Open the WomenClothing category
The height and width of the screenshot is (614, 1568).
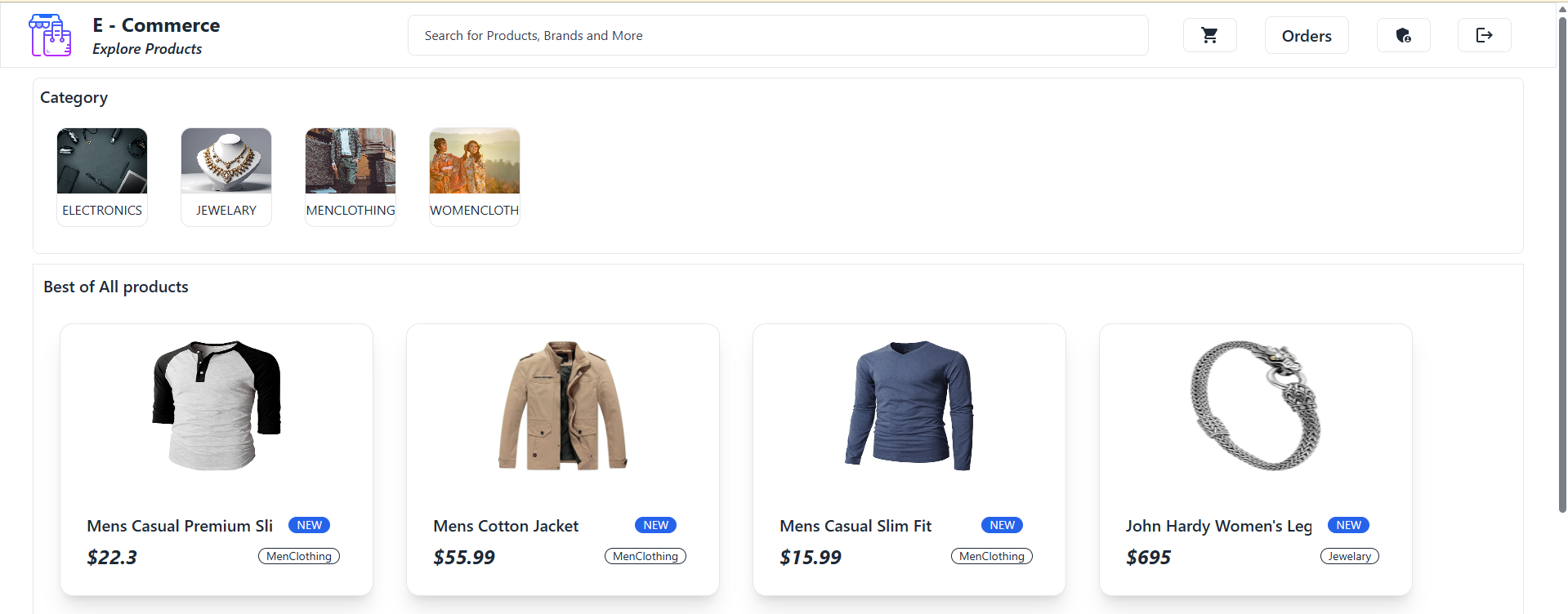475,176
